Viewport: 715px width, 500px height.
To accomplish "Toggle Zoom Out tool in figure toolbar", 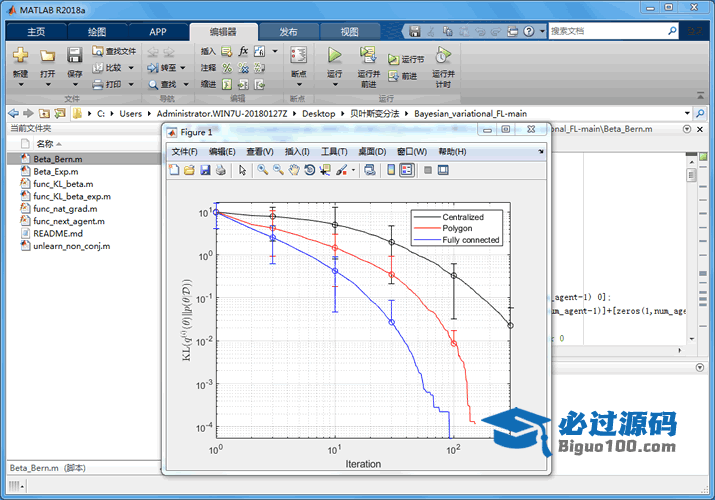I will (278, 170).
